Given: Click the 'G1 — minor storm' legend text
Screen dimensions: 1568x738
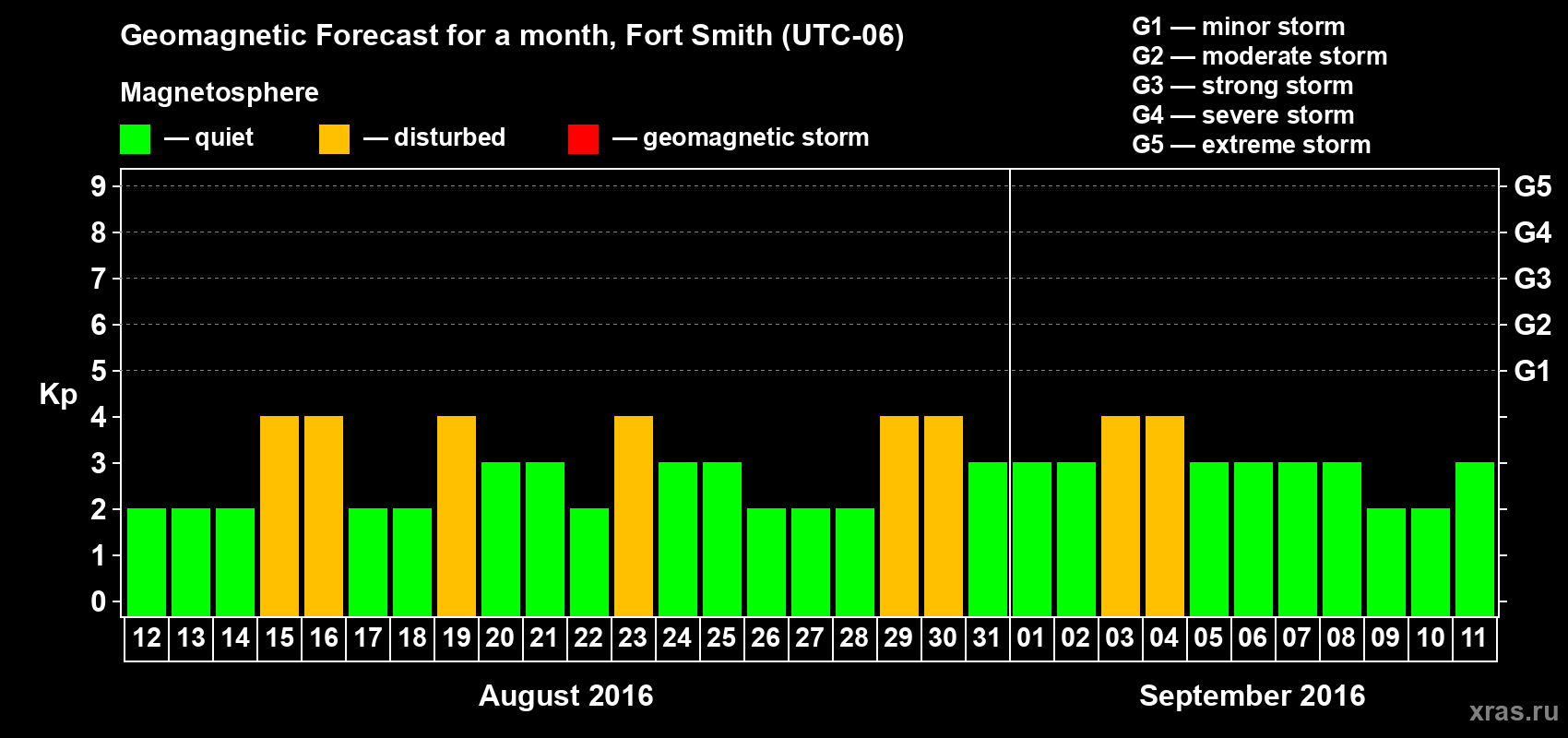Looking at the screenshot, I should point(1239,27).
